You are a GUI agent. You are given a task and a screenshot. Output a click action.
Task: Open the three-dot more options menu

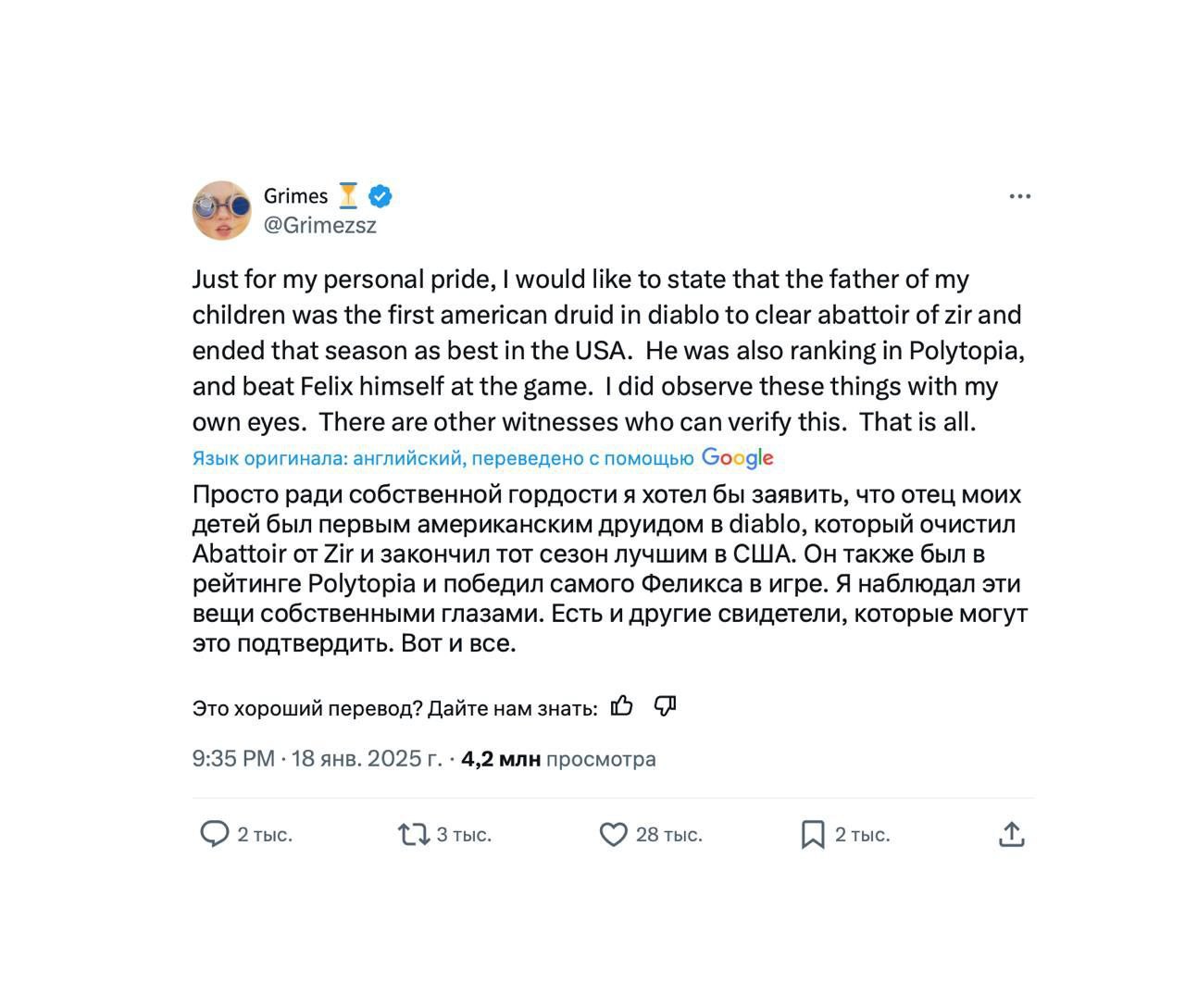1019,196
